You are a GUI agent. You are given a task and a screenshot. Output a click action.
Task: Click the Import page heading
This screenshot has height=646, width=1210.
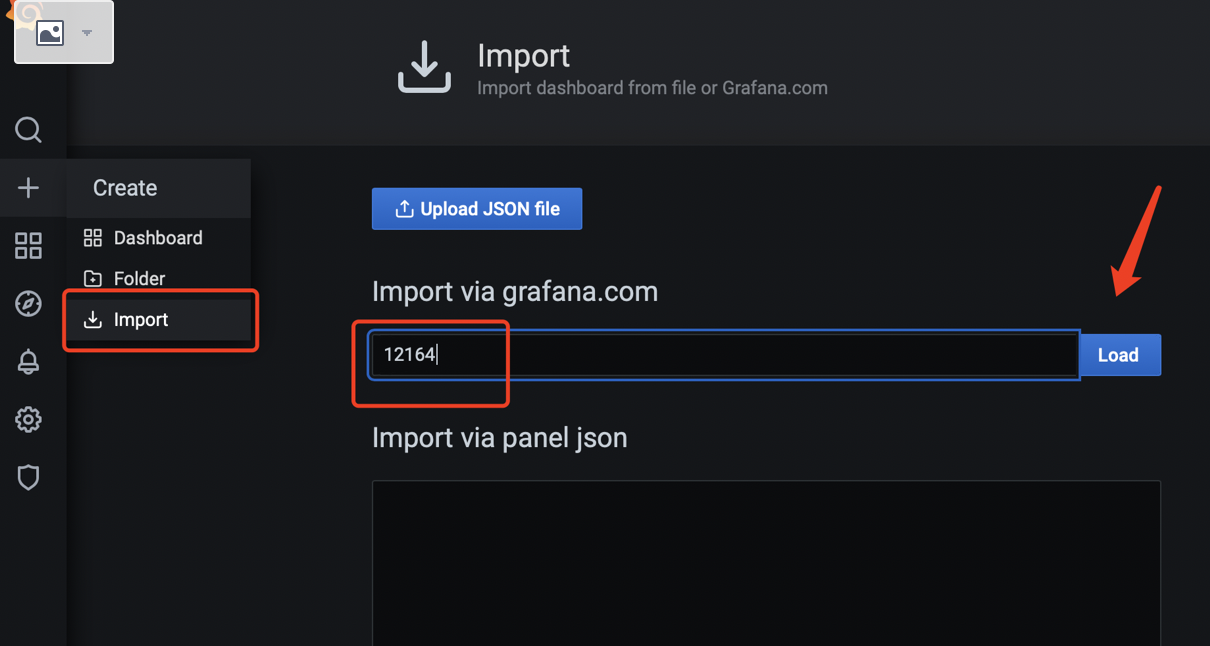tap(523, 56)
